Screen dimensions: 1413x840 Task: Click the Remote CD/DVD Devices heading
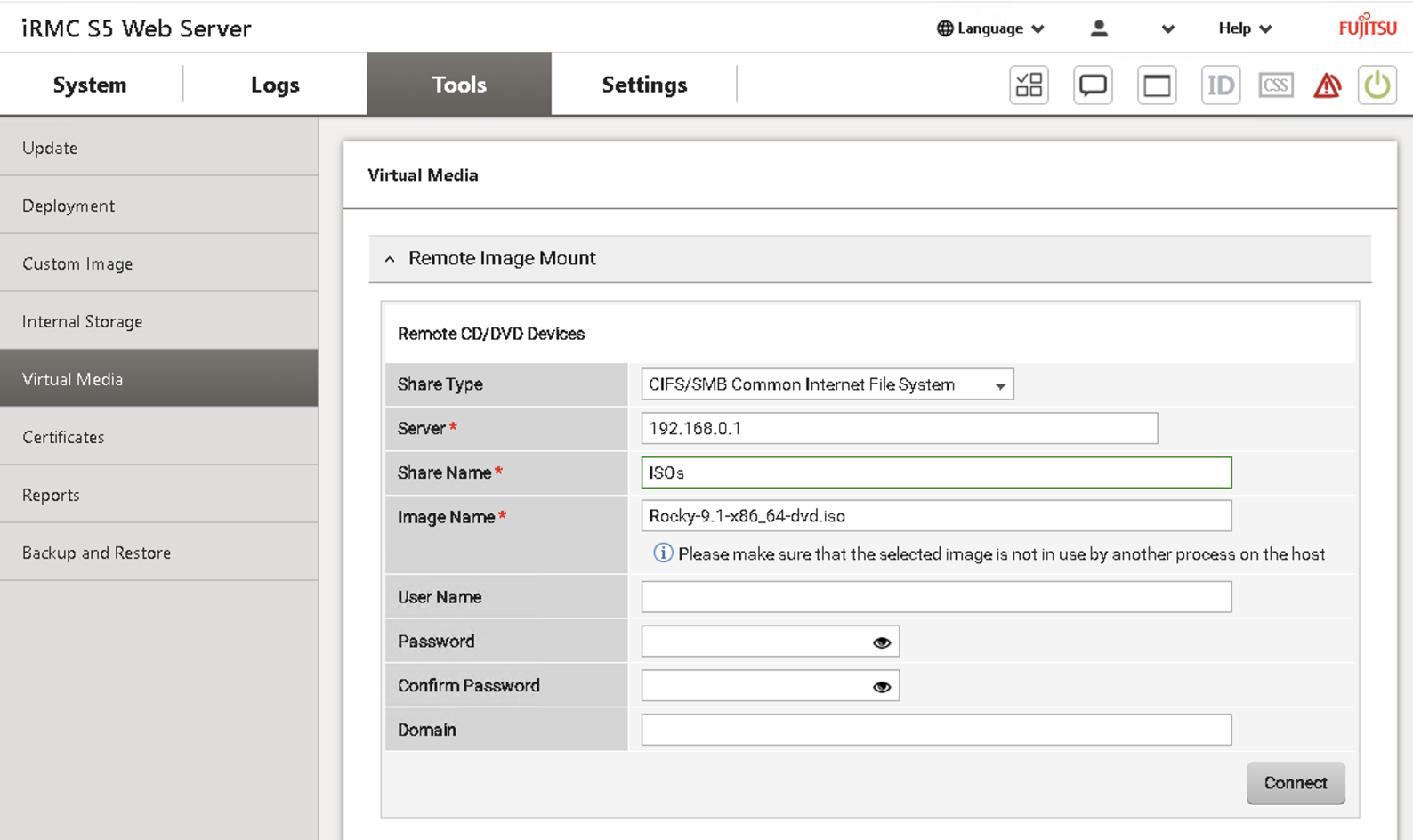tap(491, 334)
